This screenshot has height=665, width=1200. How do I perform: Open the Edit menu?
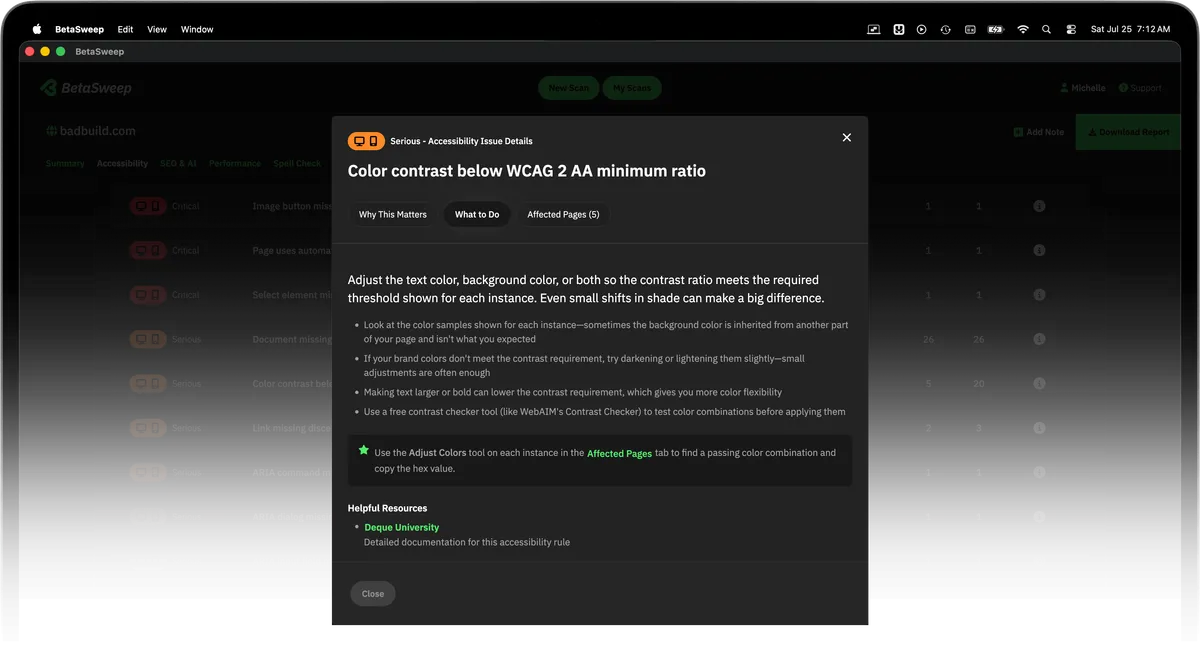(x=125, y=29)
